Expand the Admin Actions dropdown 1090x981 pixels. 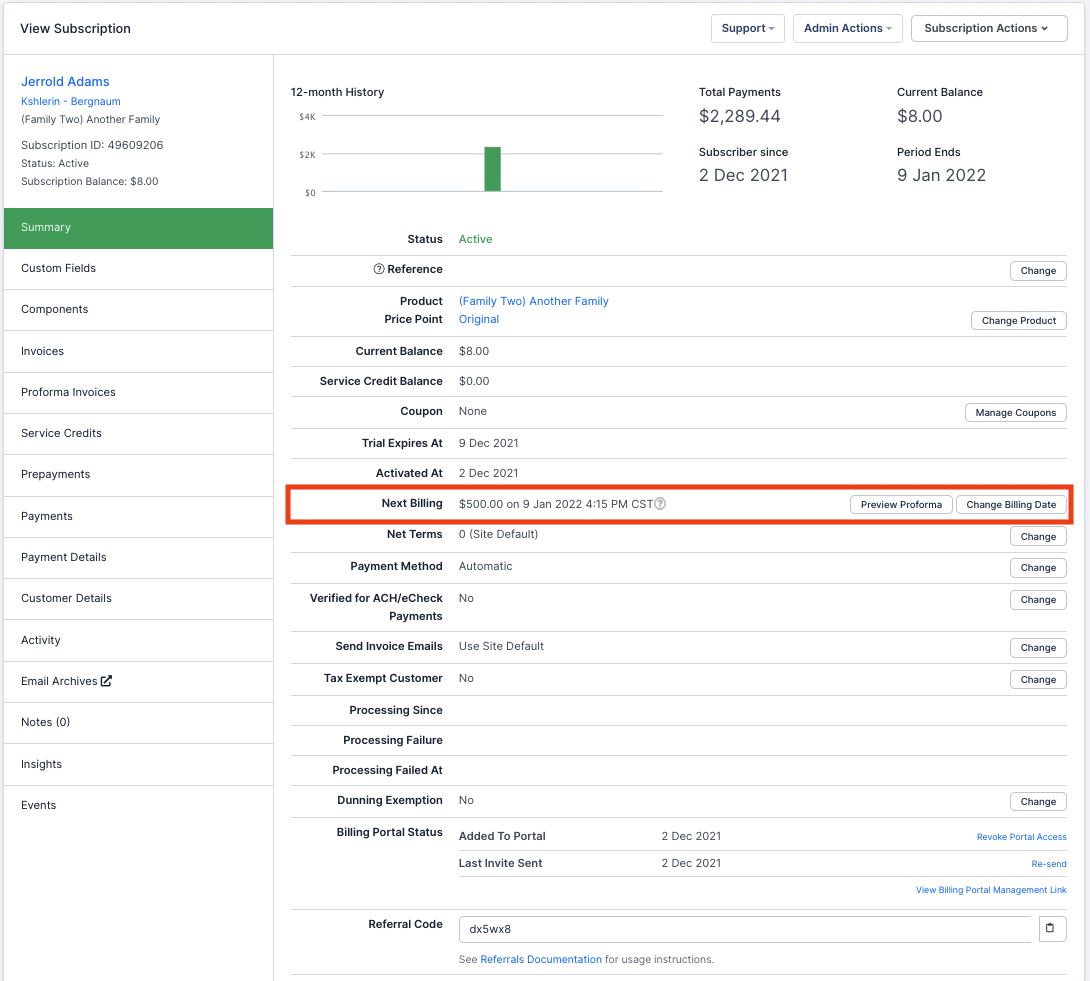click(x=847, y=28)
